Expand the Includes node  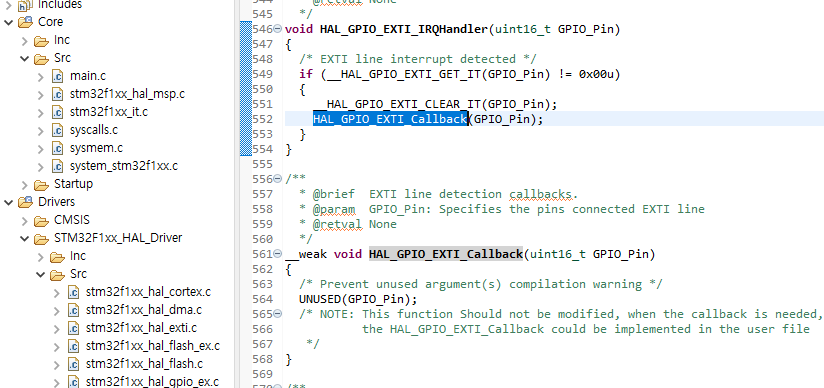pyautogui.click(x=8, y=5)
